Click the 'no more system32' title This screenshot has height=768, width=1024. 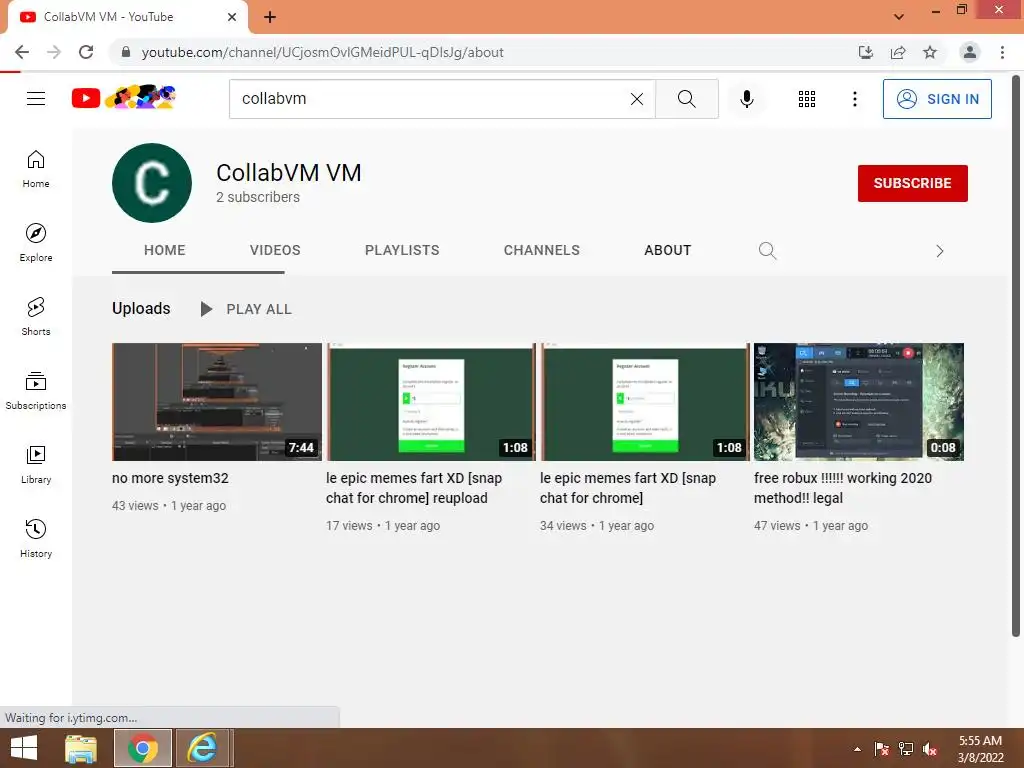(170, 478)
